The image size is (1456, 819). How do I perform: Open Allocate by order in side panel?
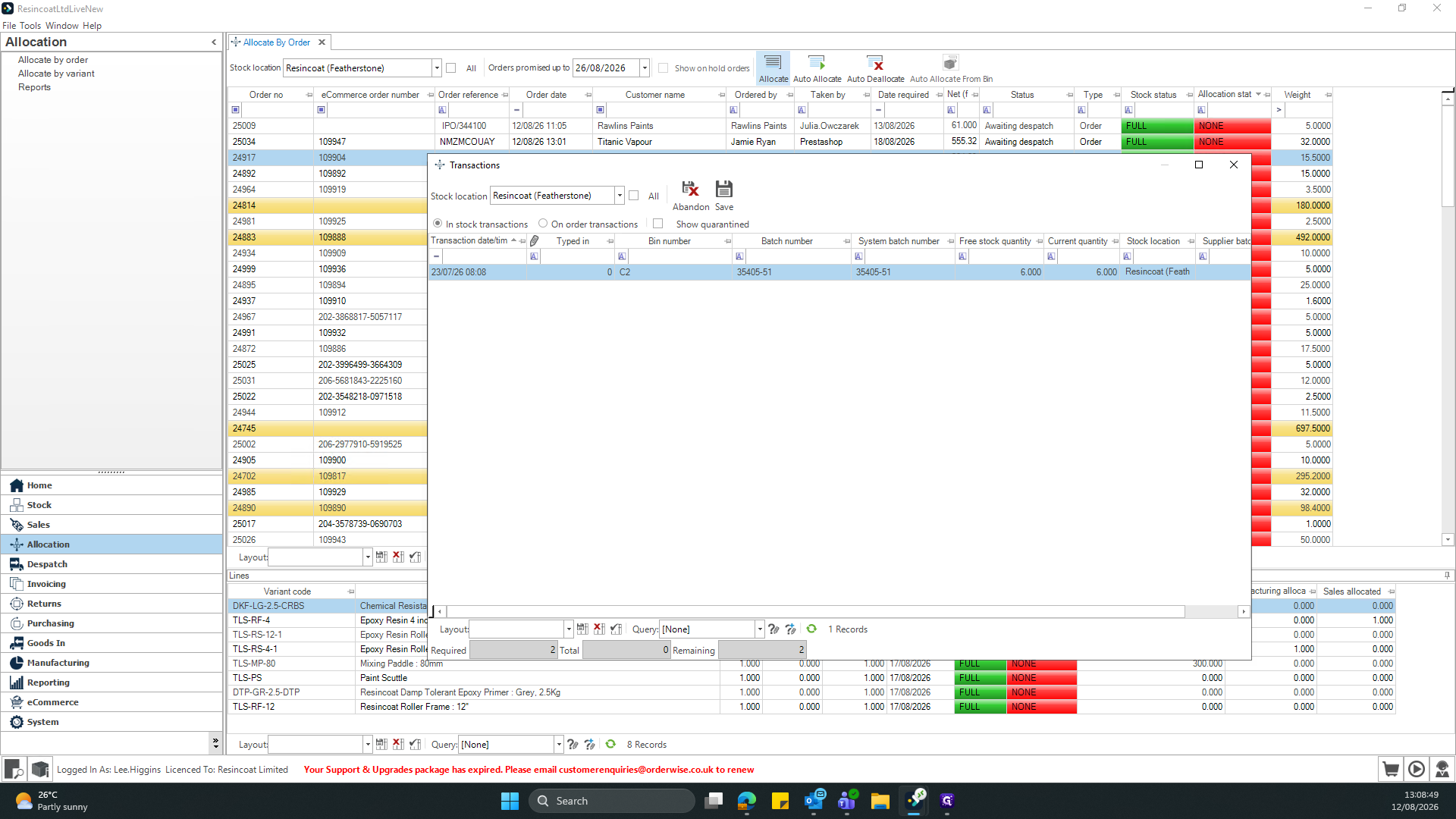(x=53, y=60)
